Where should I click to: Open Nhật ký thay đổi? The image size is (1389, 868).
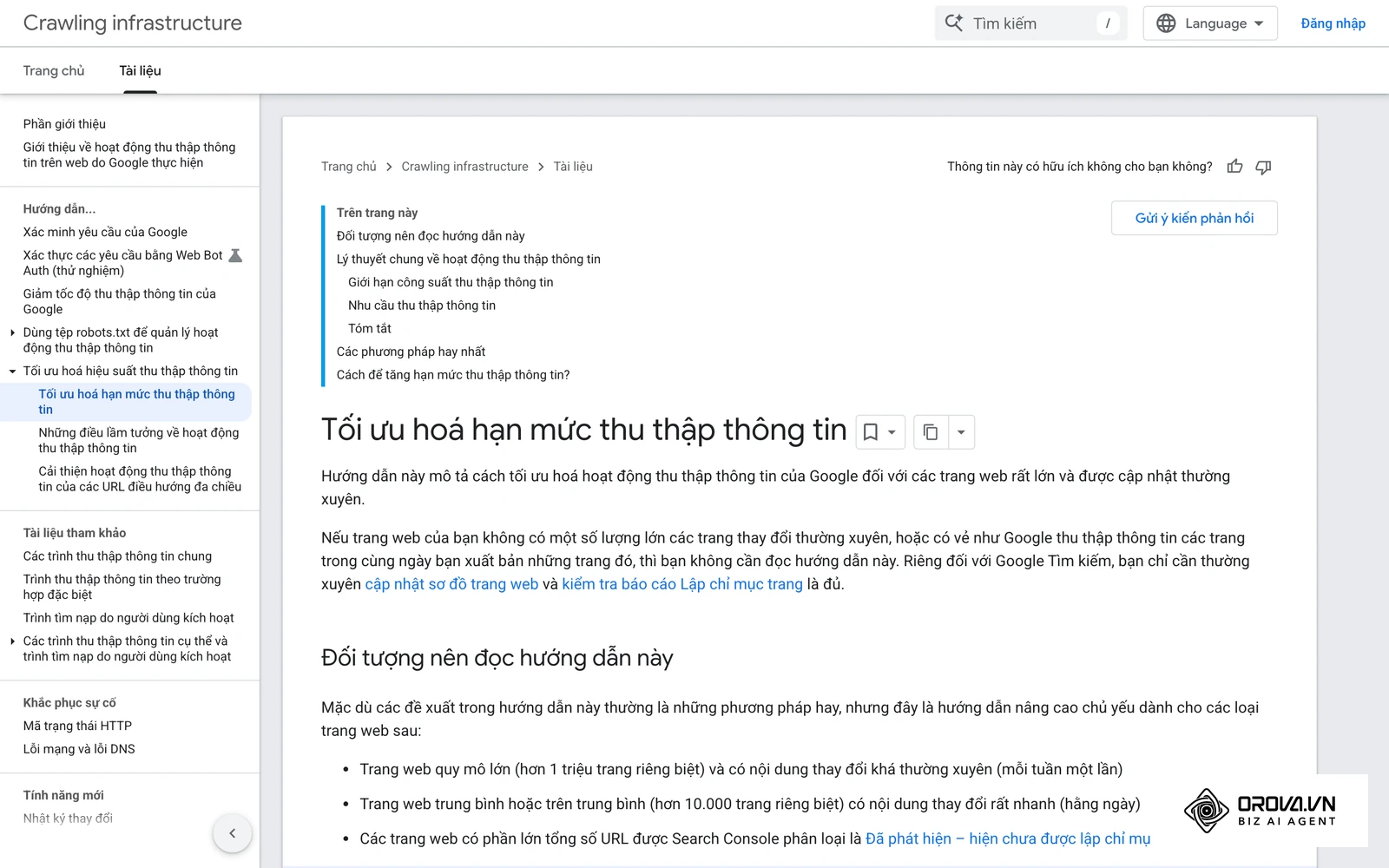click(x=68, y=819)
